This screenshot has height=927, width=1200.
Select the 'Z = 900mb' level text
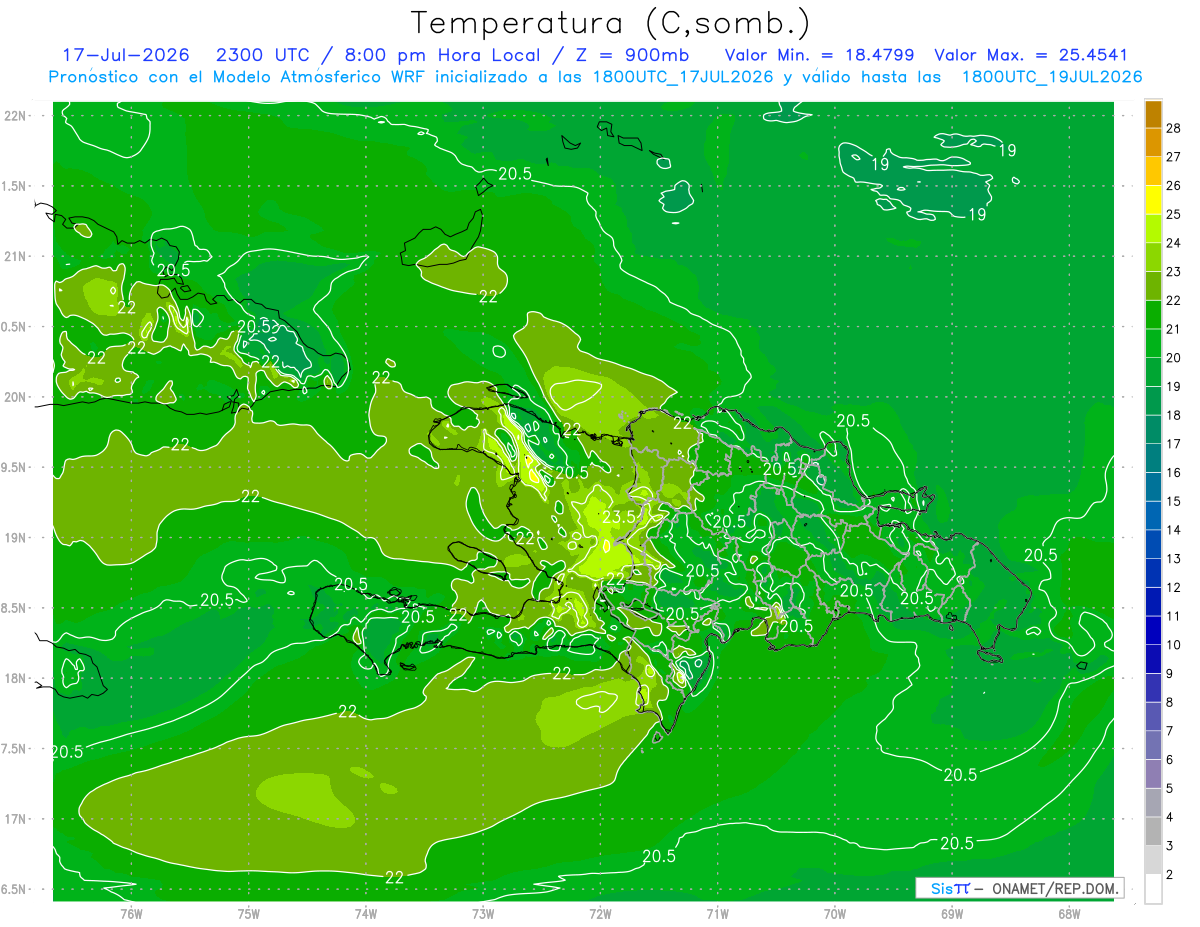(x=635, y=55)
